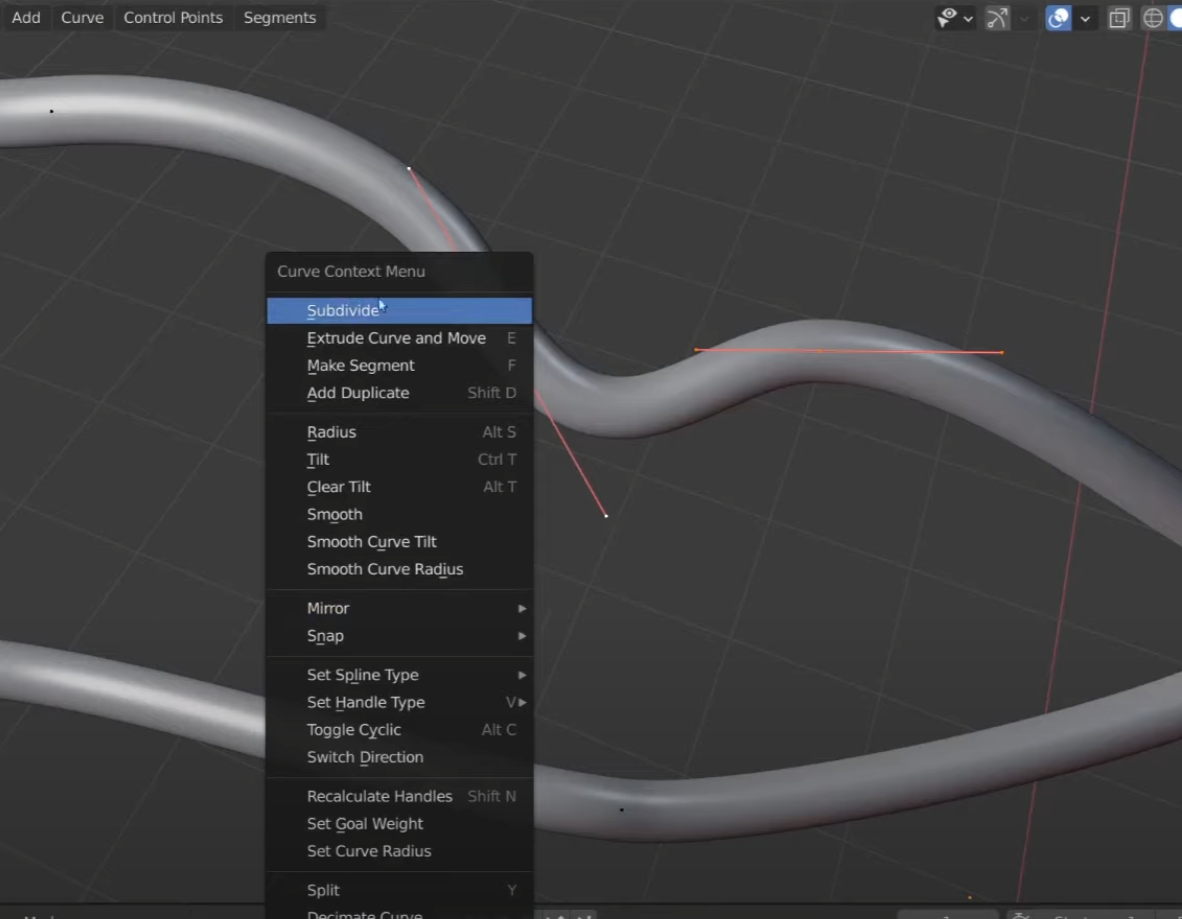This screenshot has height=919, width=1182.
Task: Open the Set Handle Type submenu
Action: coord(399,702)
